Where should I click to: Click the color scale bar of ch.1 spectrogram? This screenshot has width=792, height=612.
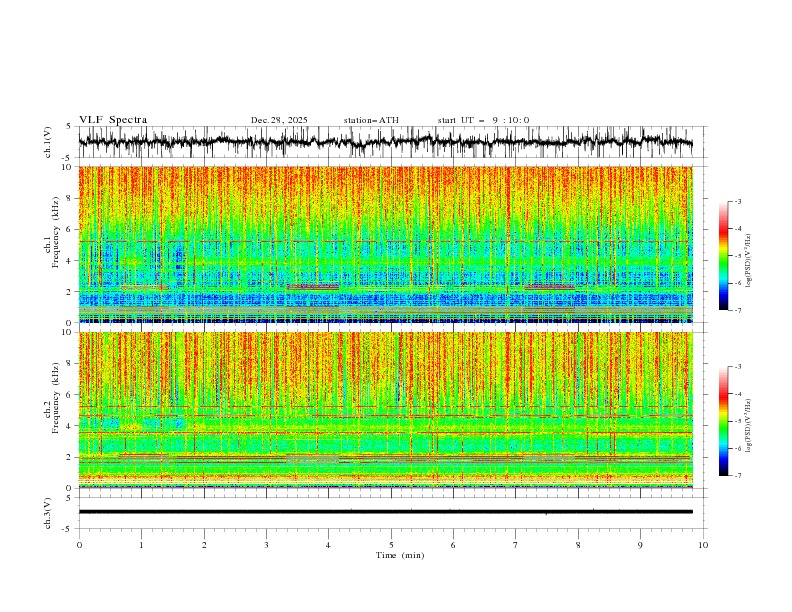723,256
